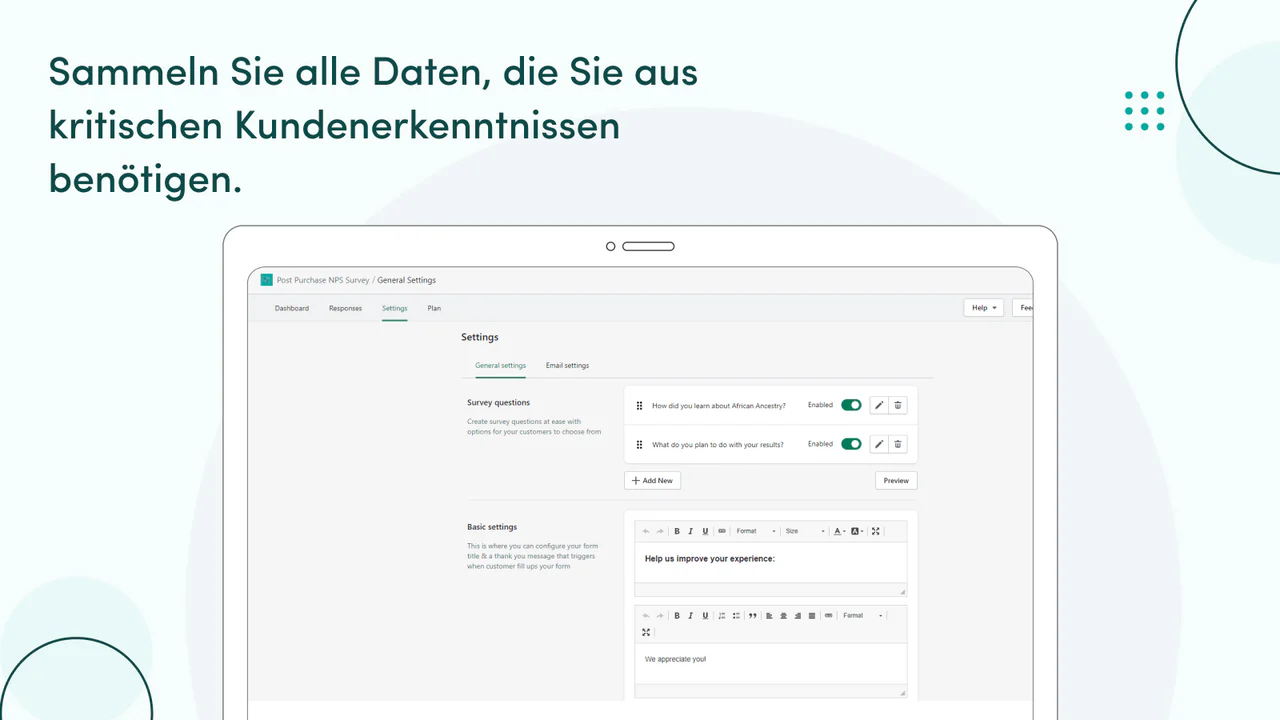Viewport: 1280px width, 720px height.
Task: Open the text color dropdown in the title editor
Action: coord(840,531)
